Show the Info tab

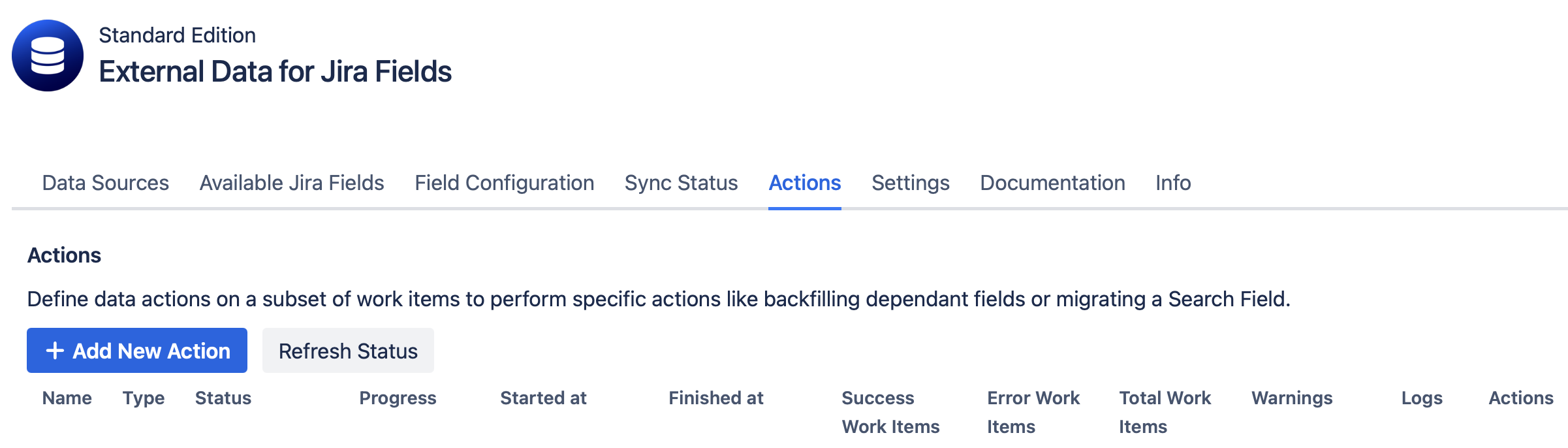tap(1173, 184)
